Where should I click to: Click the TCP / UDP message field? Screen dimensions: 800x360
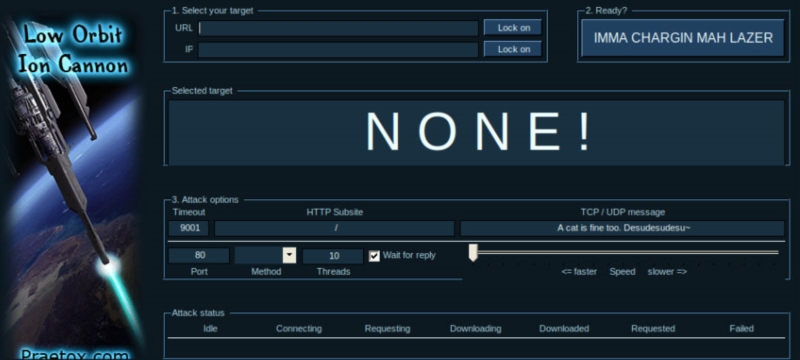click(x=622, y=228)
